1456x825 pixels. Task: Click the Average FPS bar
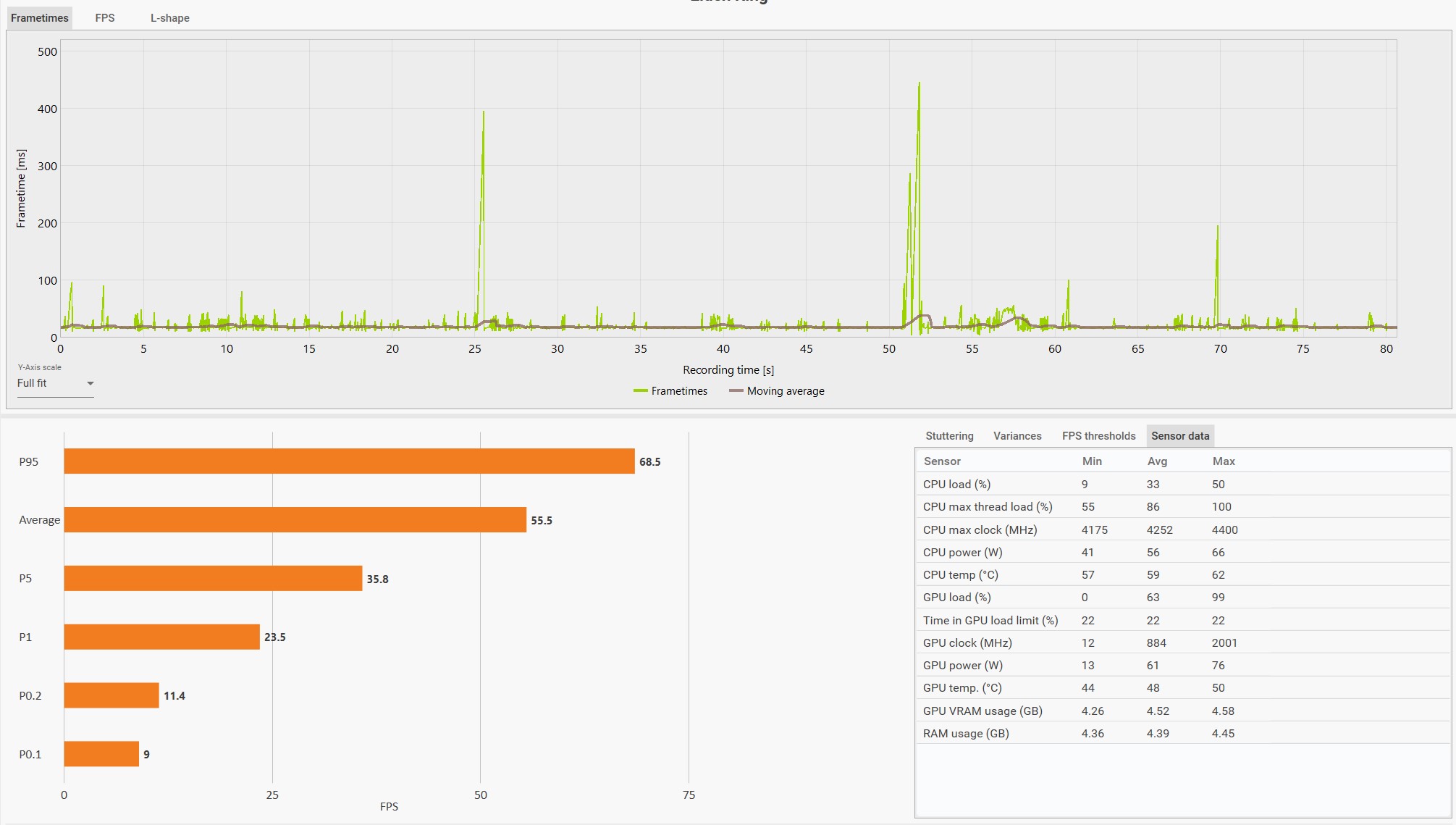[295, 520]
